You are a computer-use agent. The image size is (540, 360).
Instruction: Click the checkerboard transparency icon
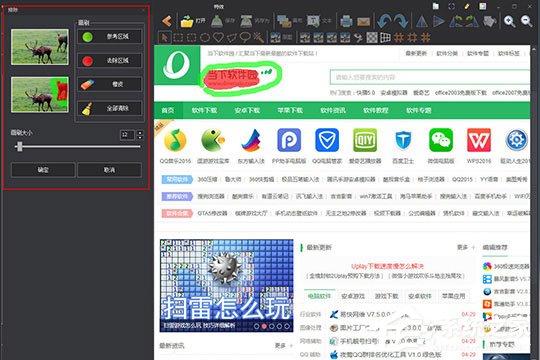(372, 37)
